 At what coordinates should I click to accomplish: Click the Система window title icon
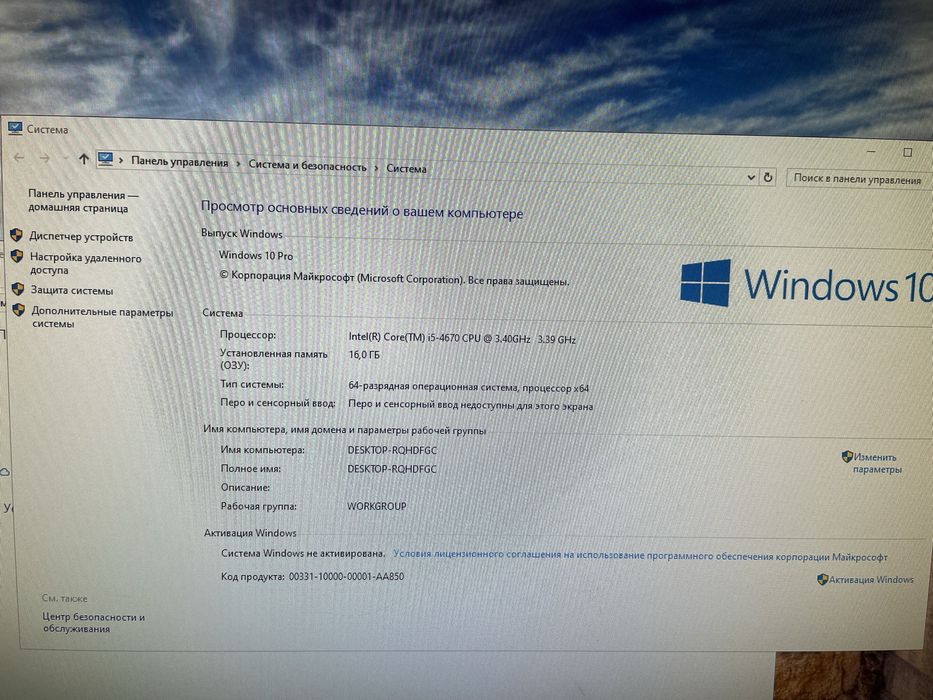[15, 128]
